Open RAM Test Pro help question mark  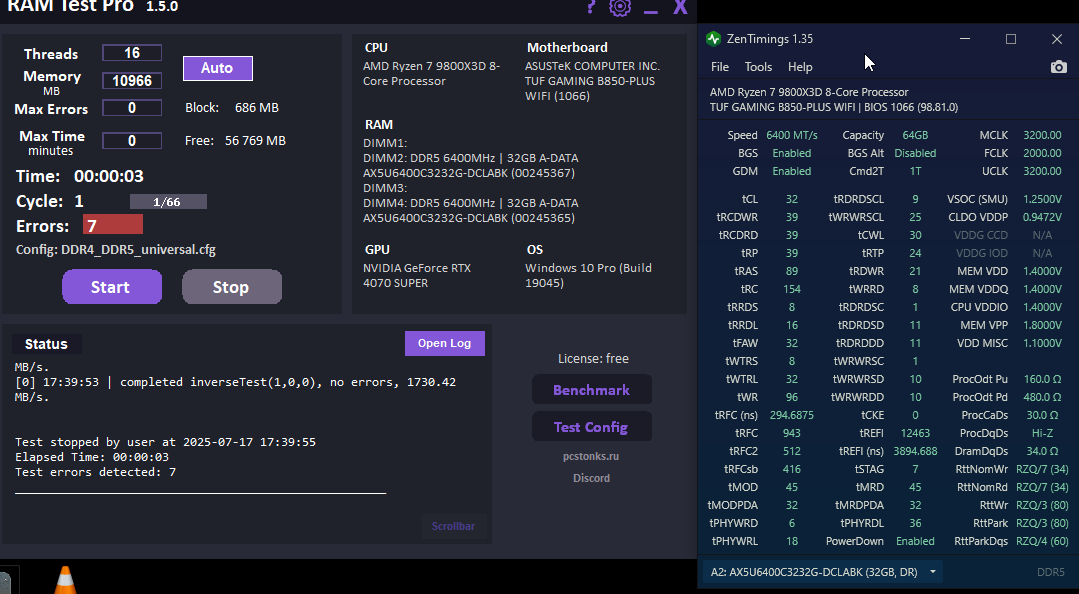point(590,7)
